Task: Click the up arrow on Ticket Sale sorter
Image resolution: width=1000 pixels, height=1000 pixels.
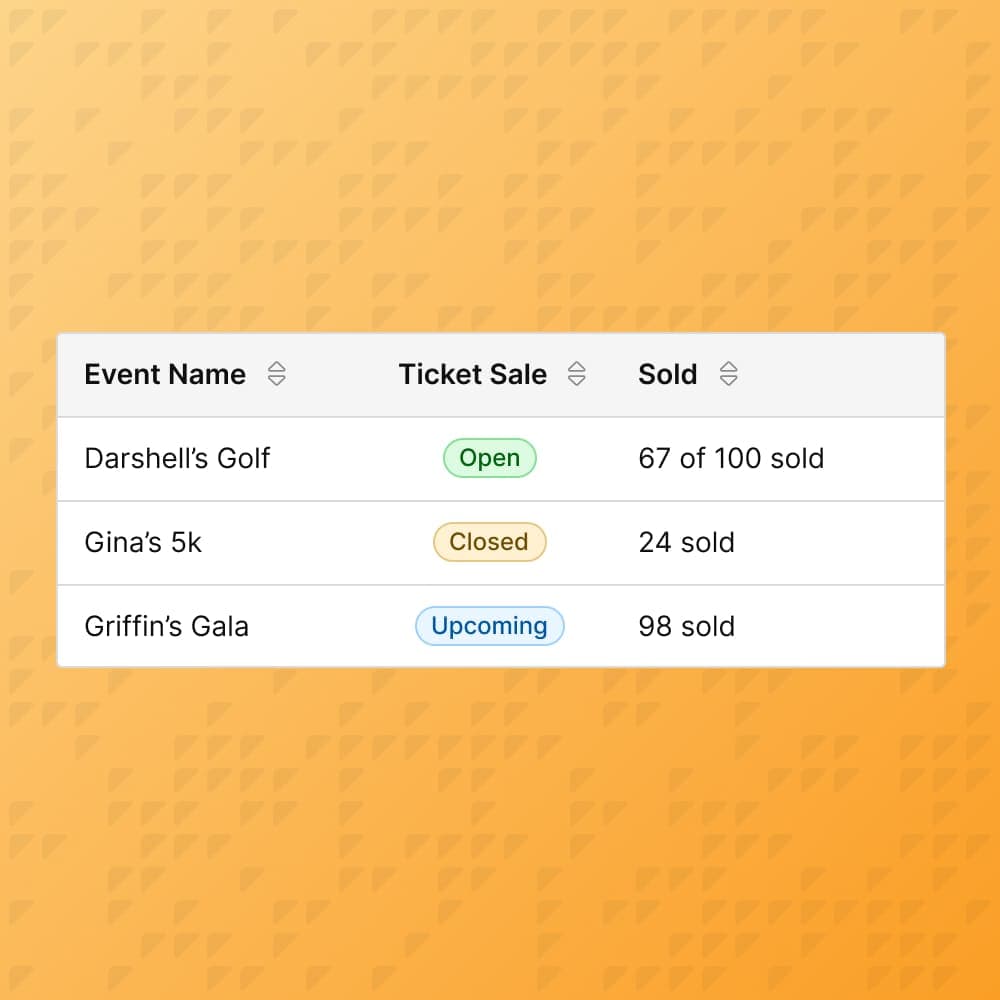Action: coord(577,368)
